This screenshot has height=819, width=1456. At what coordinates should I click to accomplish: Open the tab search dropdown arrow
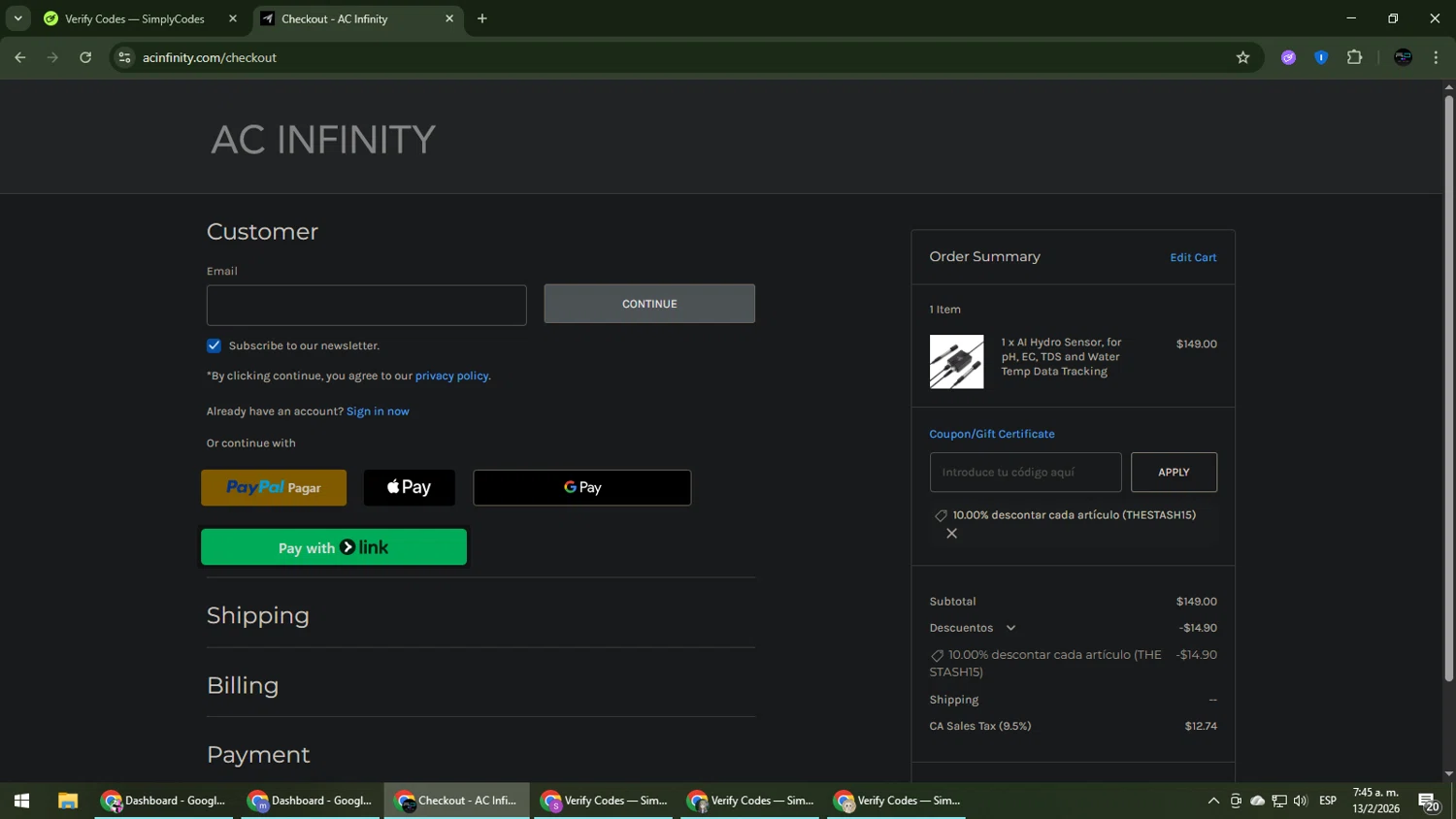pyautogui.click(x=17, y=18)
